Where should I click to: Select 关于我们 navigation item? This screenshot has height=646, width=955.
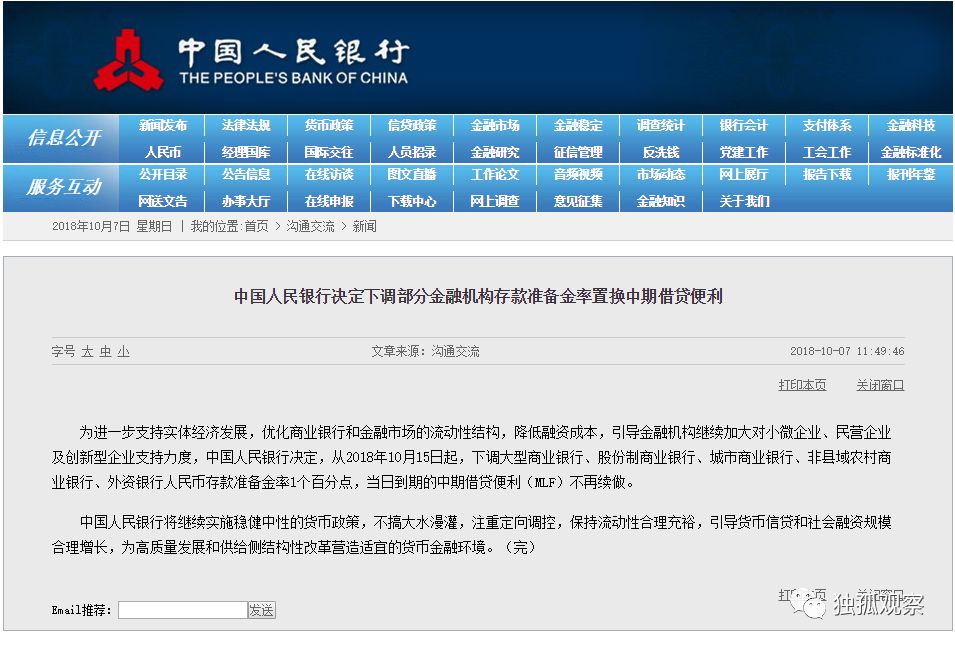(x=744, y=201)
